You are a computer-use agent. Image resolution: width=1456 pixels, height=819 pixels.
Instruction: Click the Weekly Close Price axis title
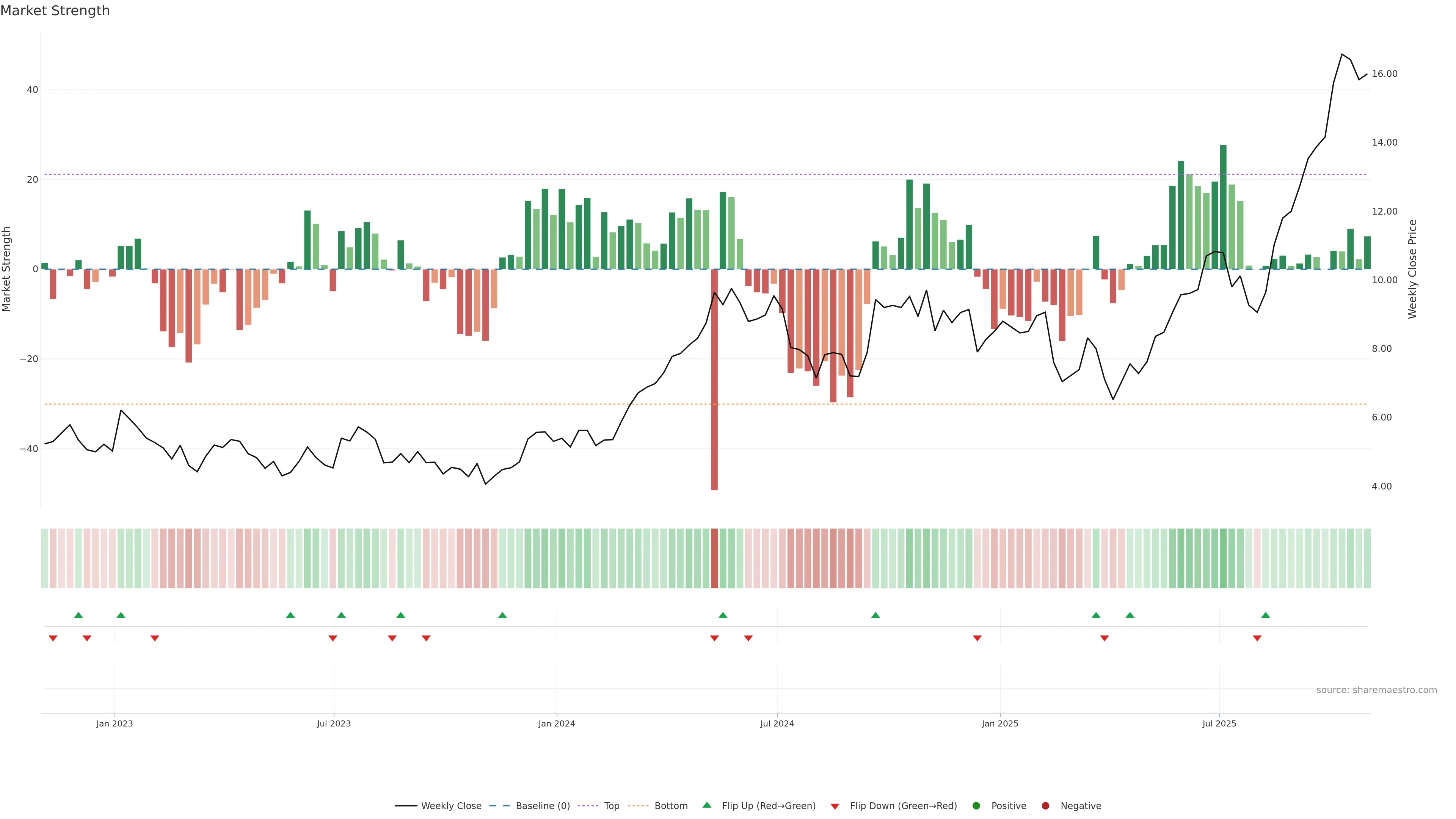pyautogui.click(x=1412, y=269)
